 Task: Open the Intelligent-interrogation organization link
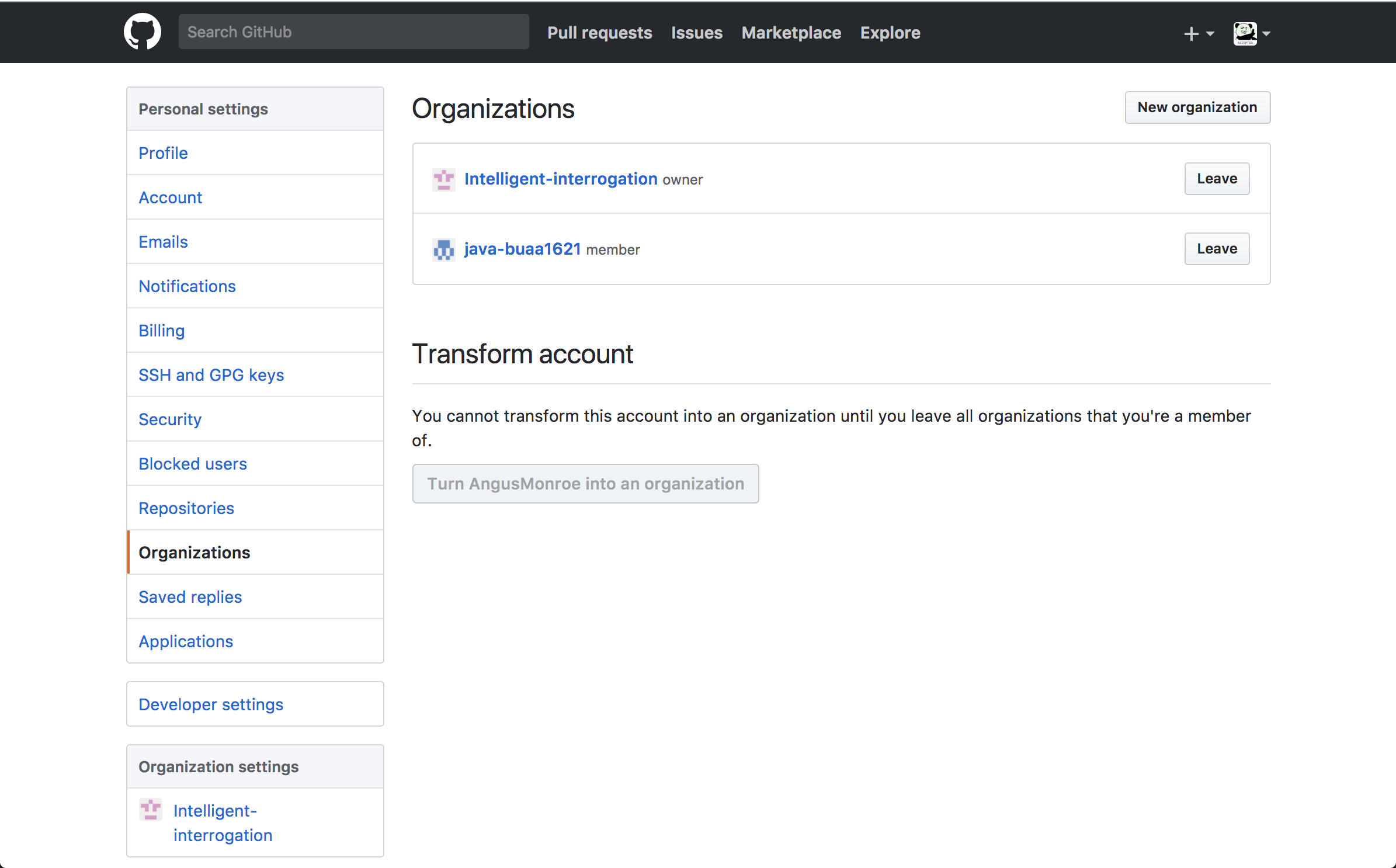(561, 179)
